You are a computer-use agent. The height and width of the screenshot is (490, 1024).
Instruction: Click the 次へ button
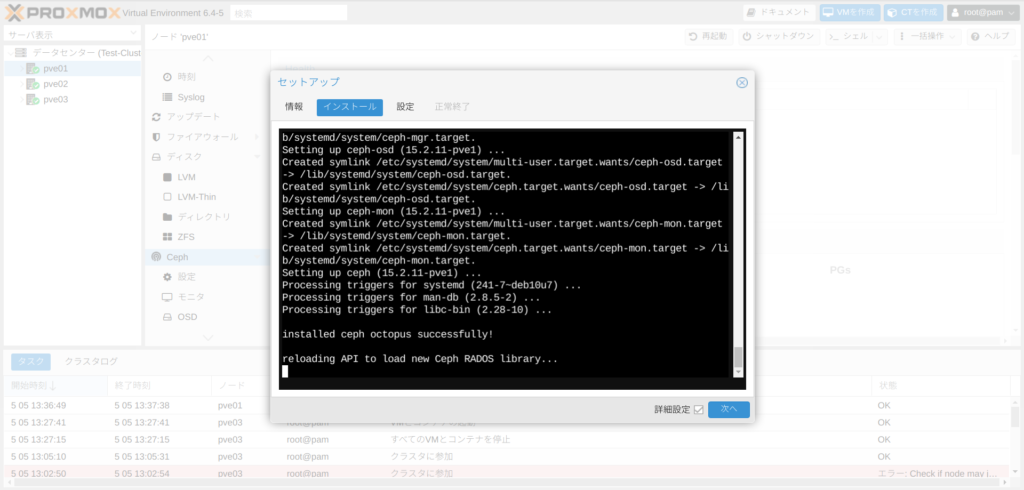729,409
